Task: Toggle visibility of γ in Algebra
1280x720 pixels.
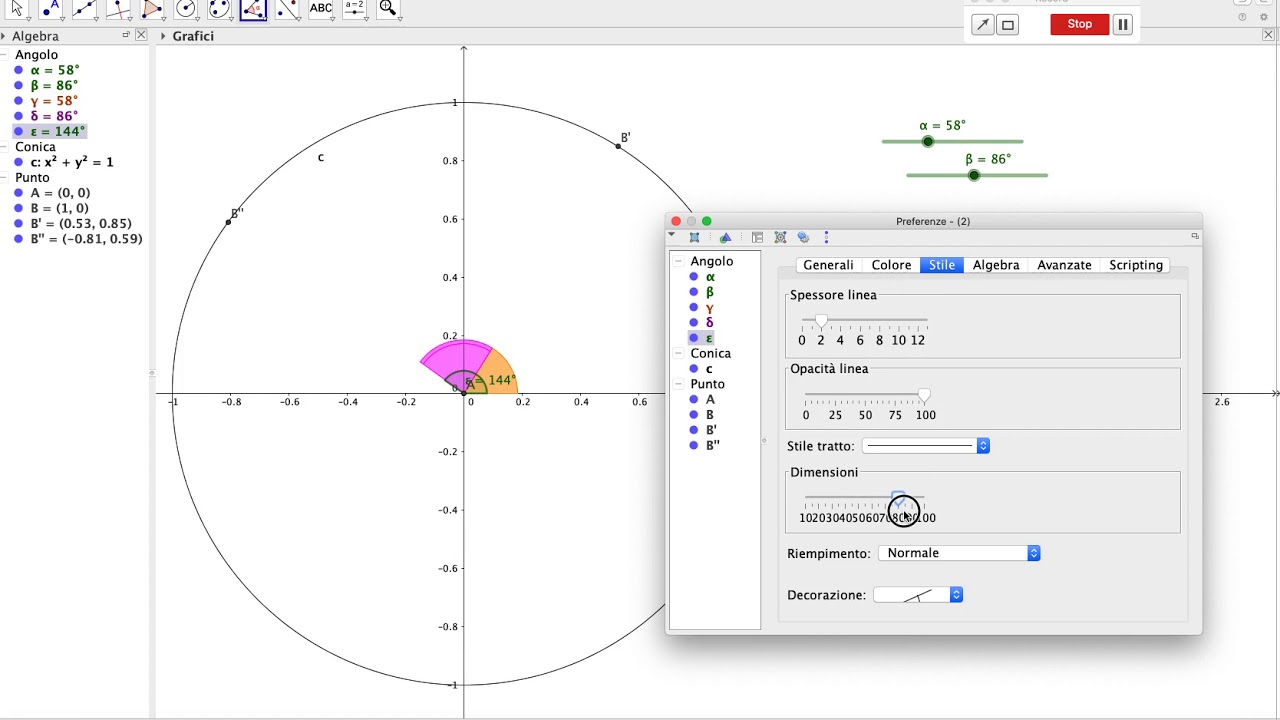Action: [19, 101]
